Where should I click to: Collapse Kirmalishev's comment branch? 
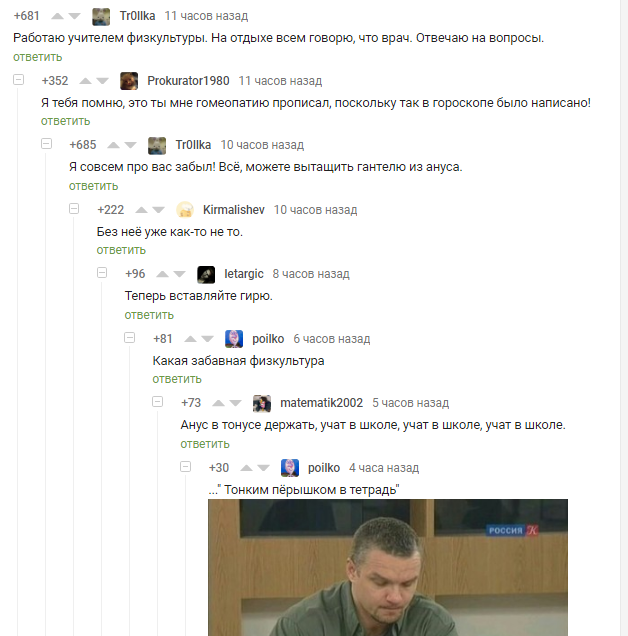74,208
